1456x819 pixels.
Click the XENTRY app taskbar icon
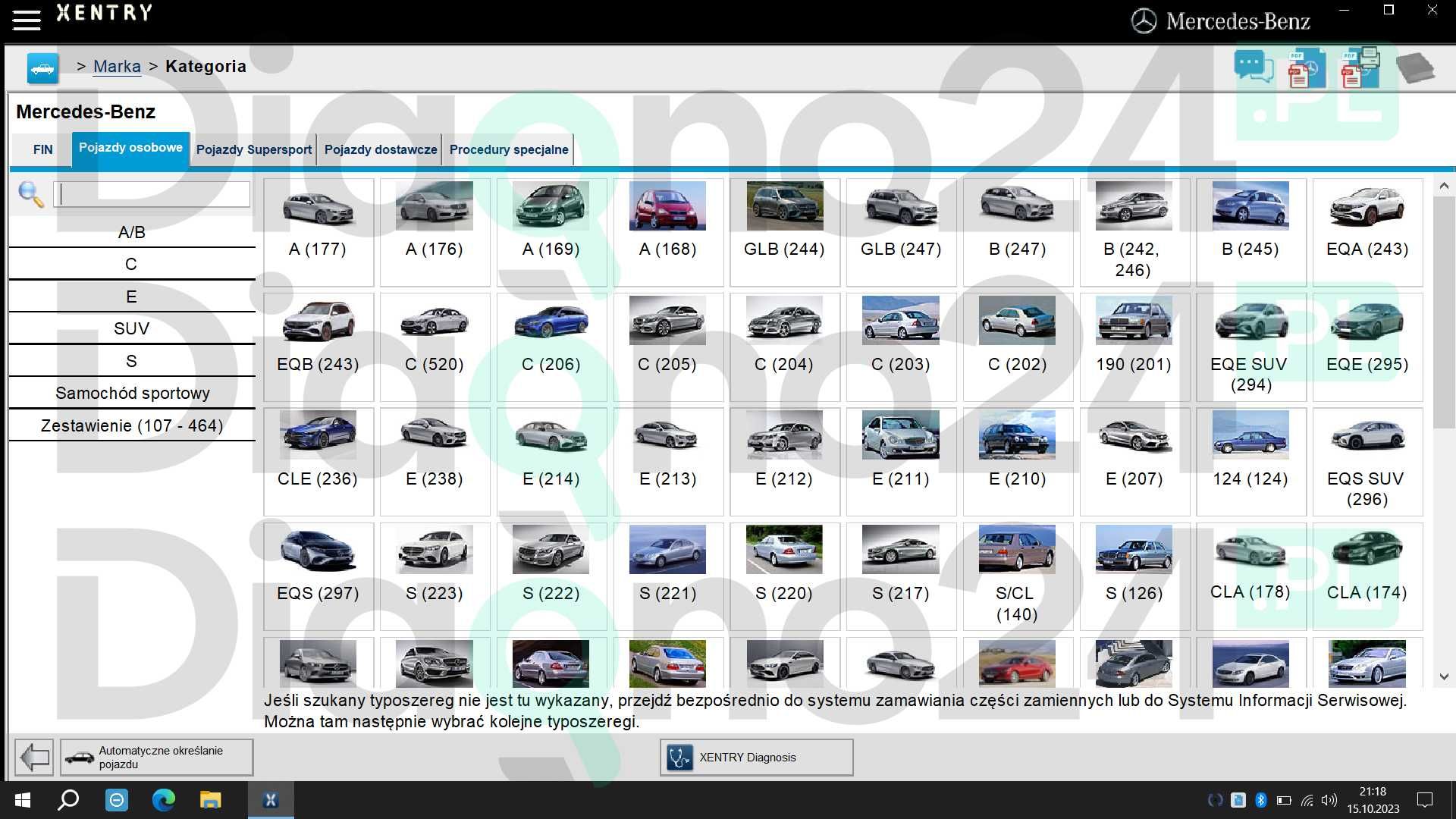pos(271,800)
